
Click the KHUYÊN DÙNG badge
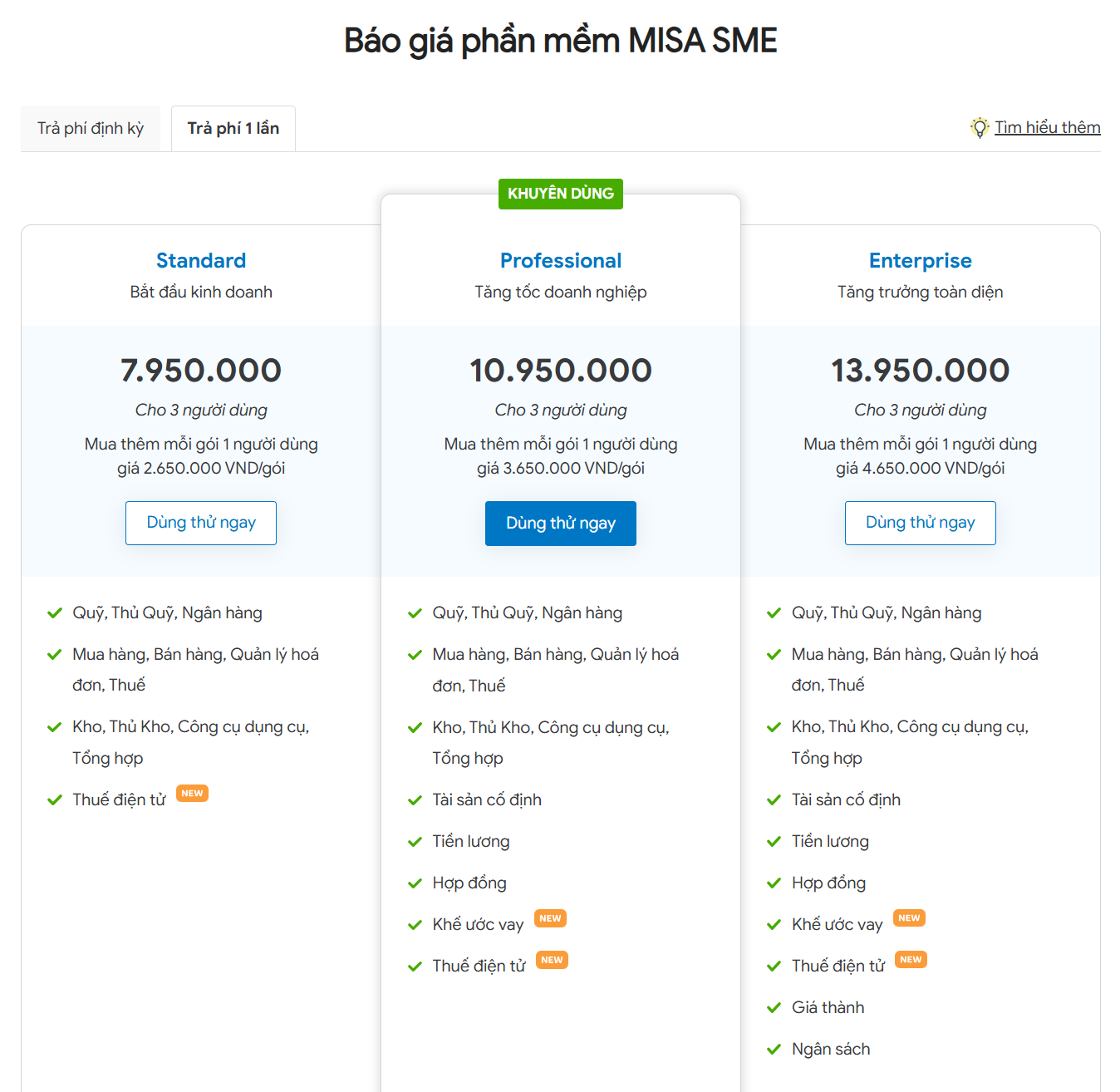560,194
